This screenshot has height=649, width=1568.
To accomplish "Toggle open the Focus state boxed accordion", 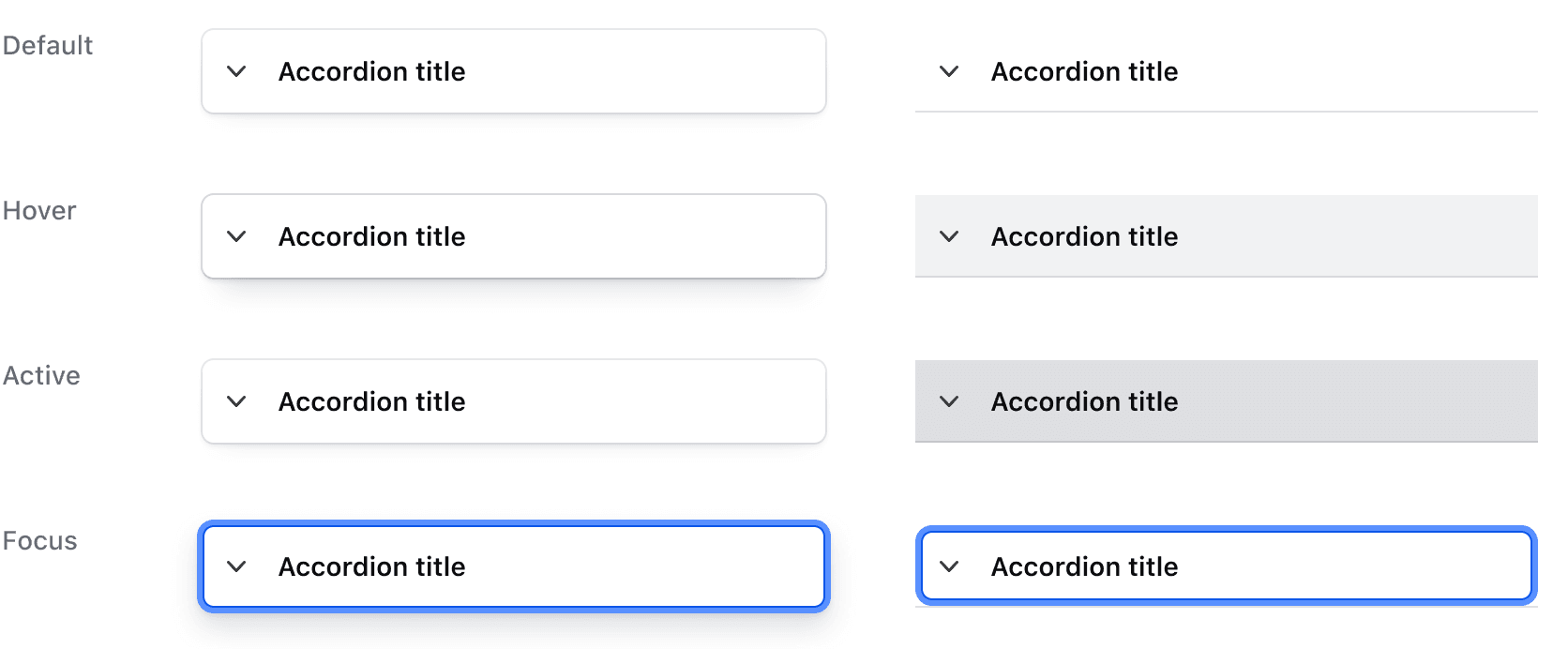I will pos(513,566).
